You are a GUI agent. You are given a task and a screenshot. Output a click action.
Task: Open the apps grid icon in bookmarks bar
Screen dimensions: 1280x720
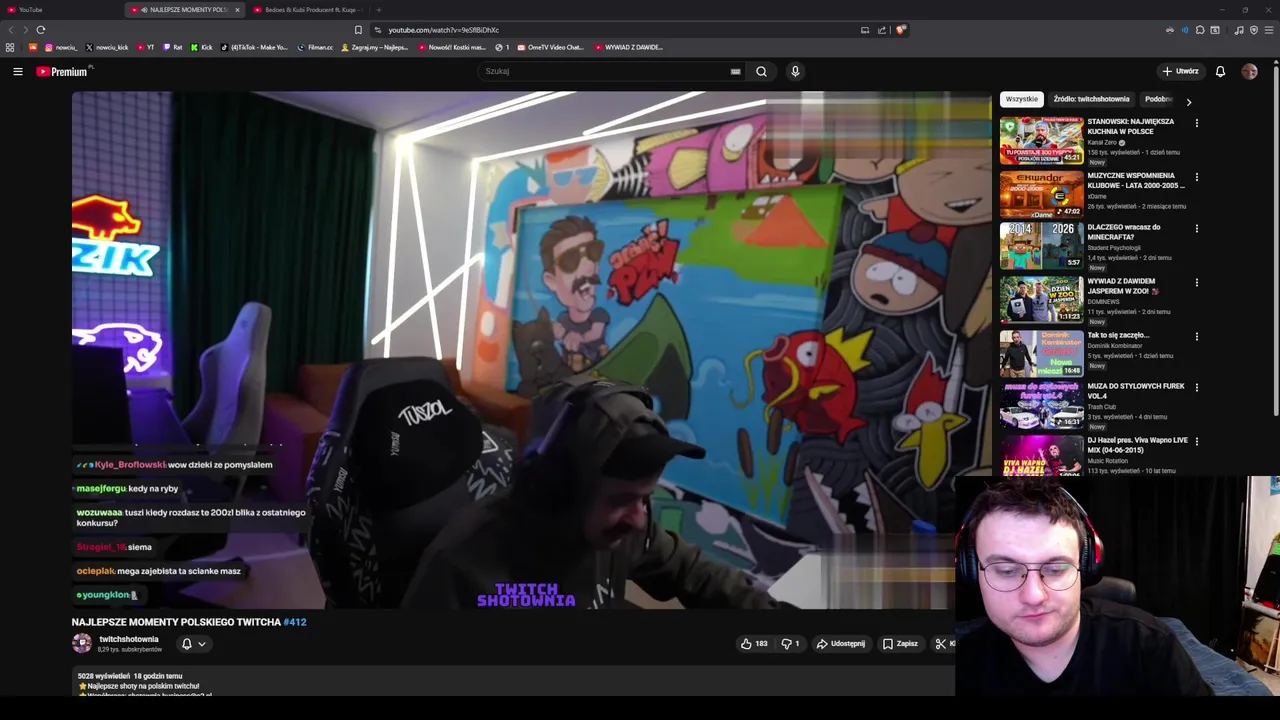10,47
